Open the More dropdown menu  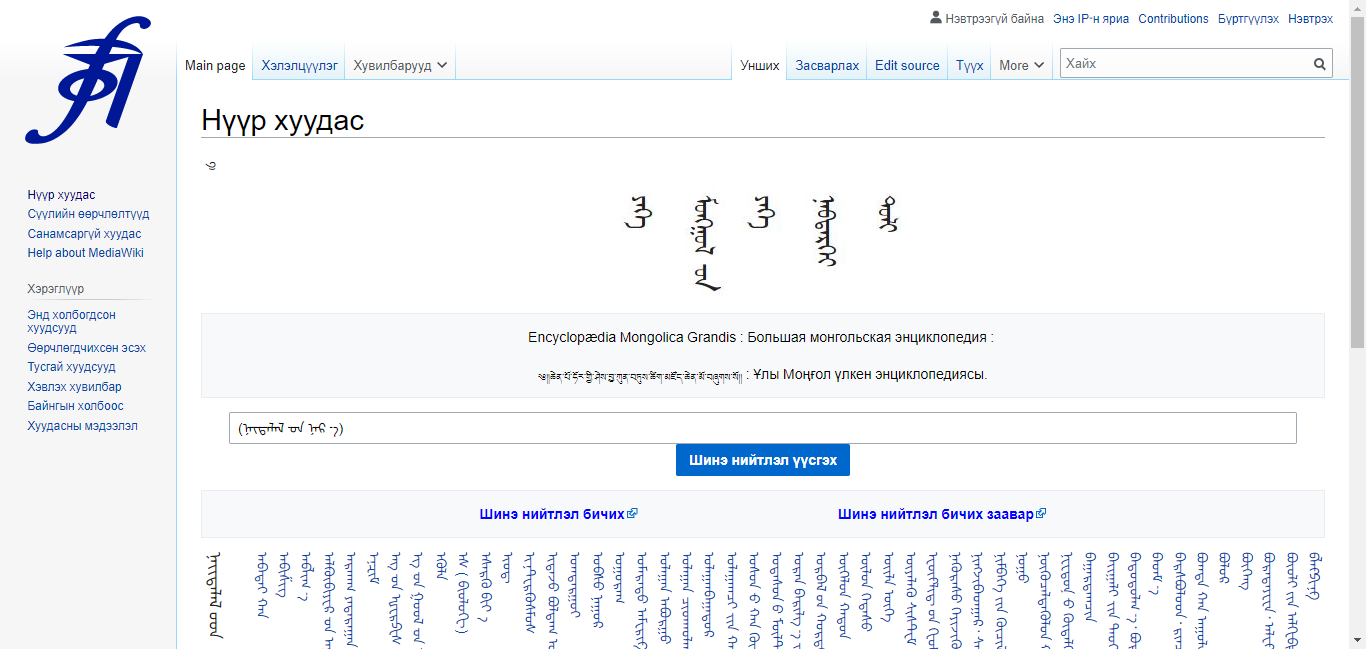[1021, 65]
